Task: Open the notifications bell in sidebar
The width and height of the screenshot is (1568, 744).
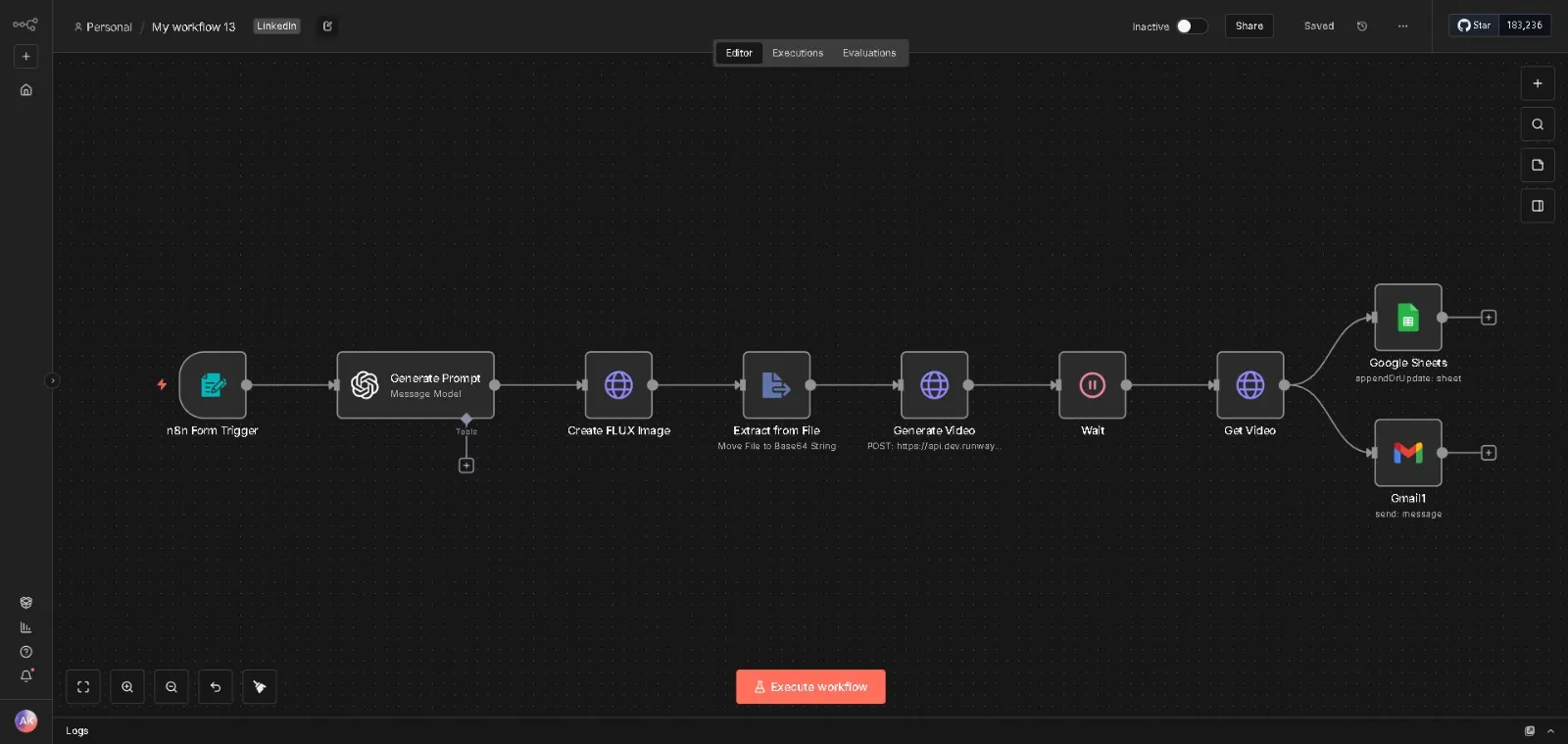Action: (26, 675)
